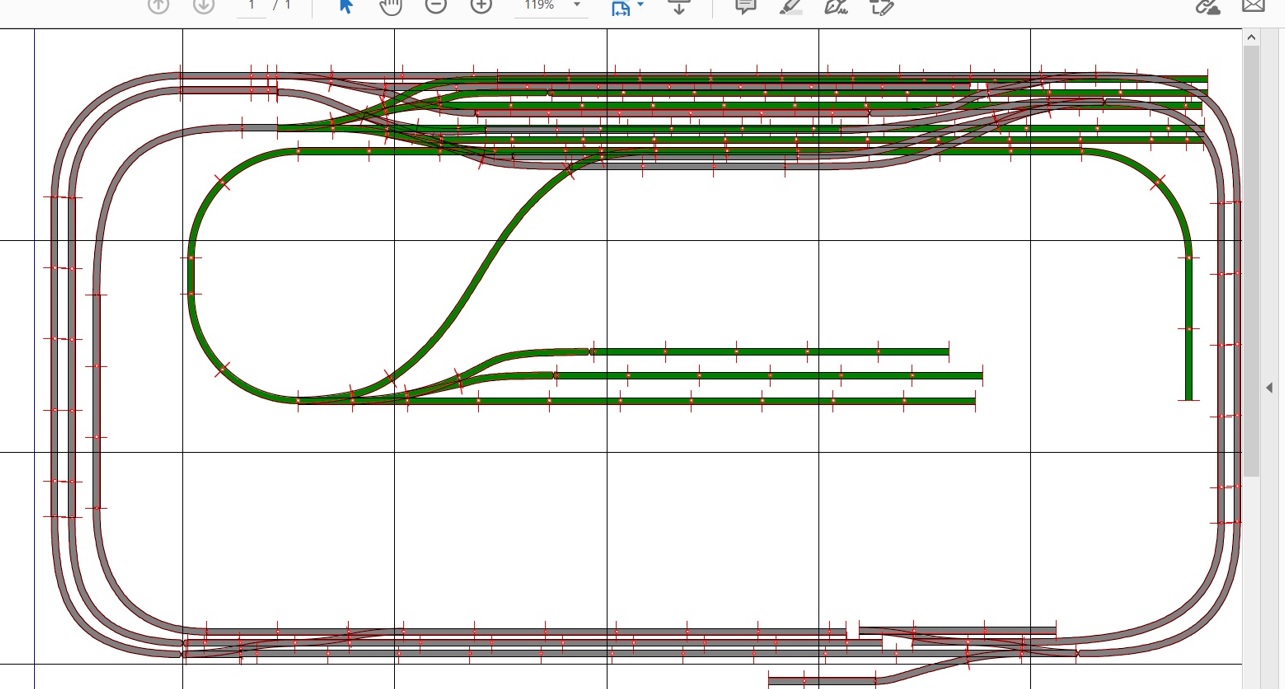
Task: Share the file via the link icon
Action: 1208,6
